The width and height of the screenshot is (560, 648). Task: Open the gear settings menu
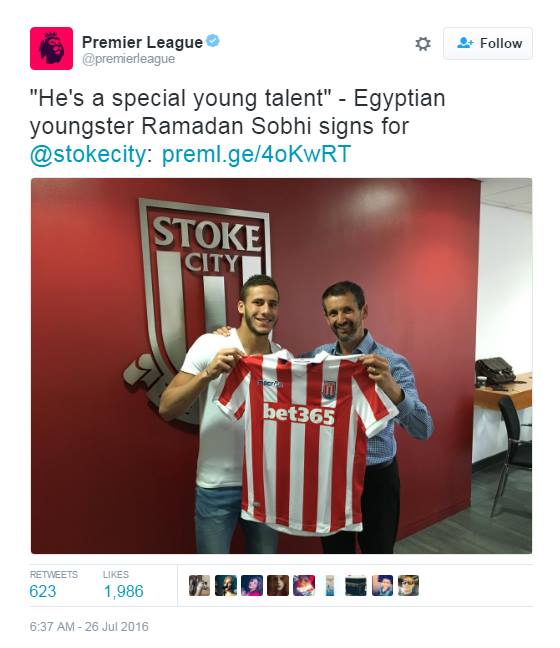pos(423,43)
